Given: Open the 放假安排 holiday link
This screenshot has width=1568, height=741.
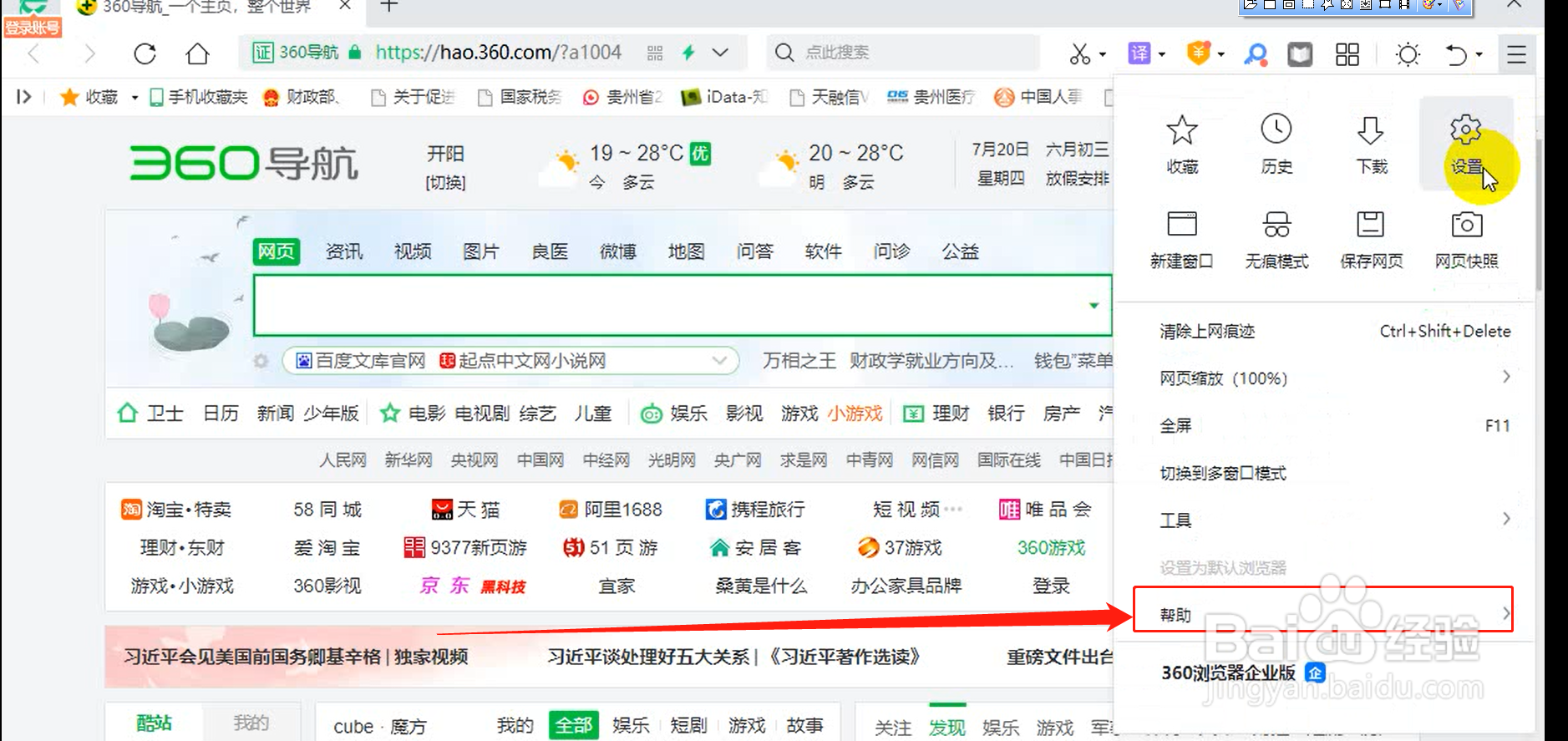Looking at the screenshot, I should (x=1078, y=178).
